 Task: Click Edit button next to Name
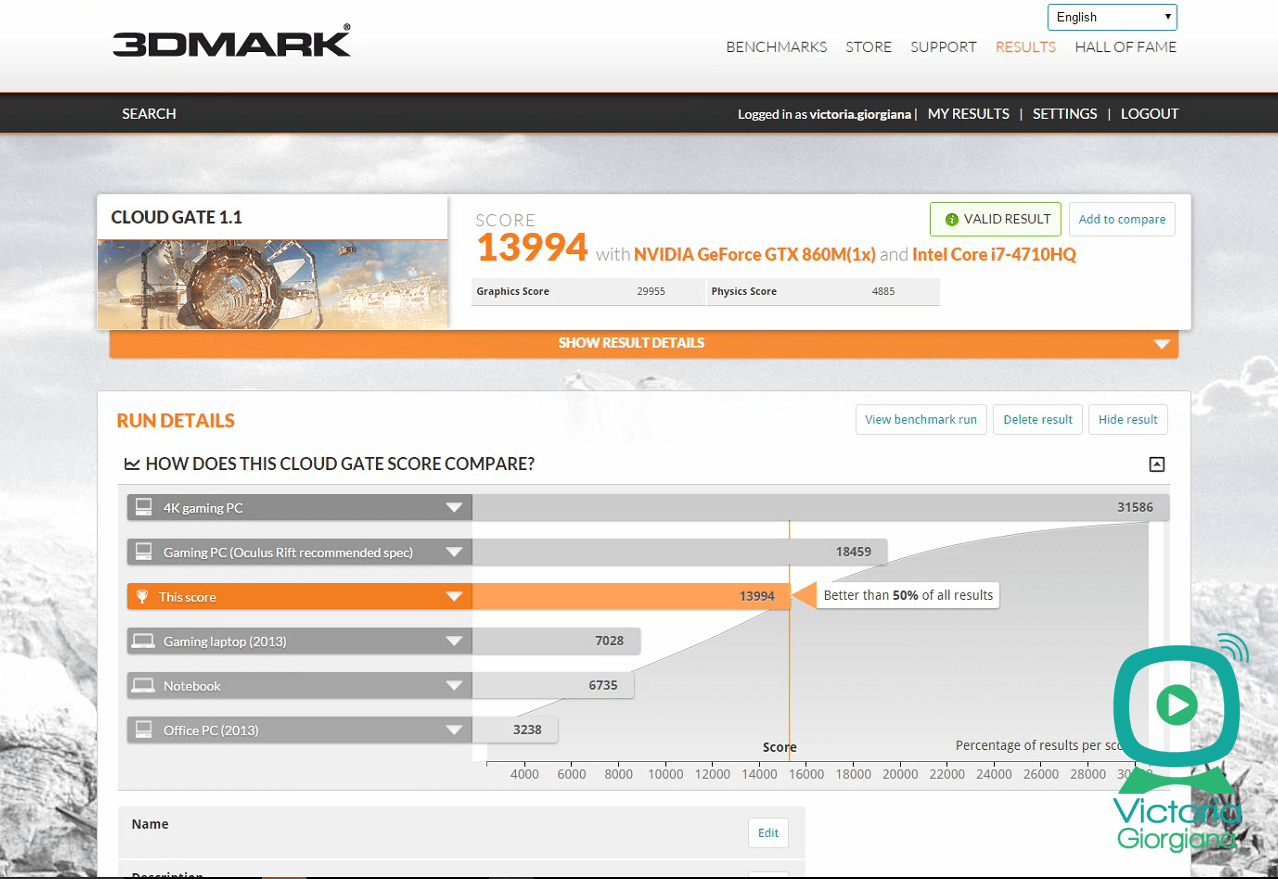tap(768, 833)
